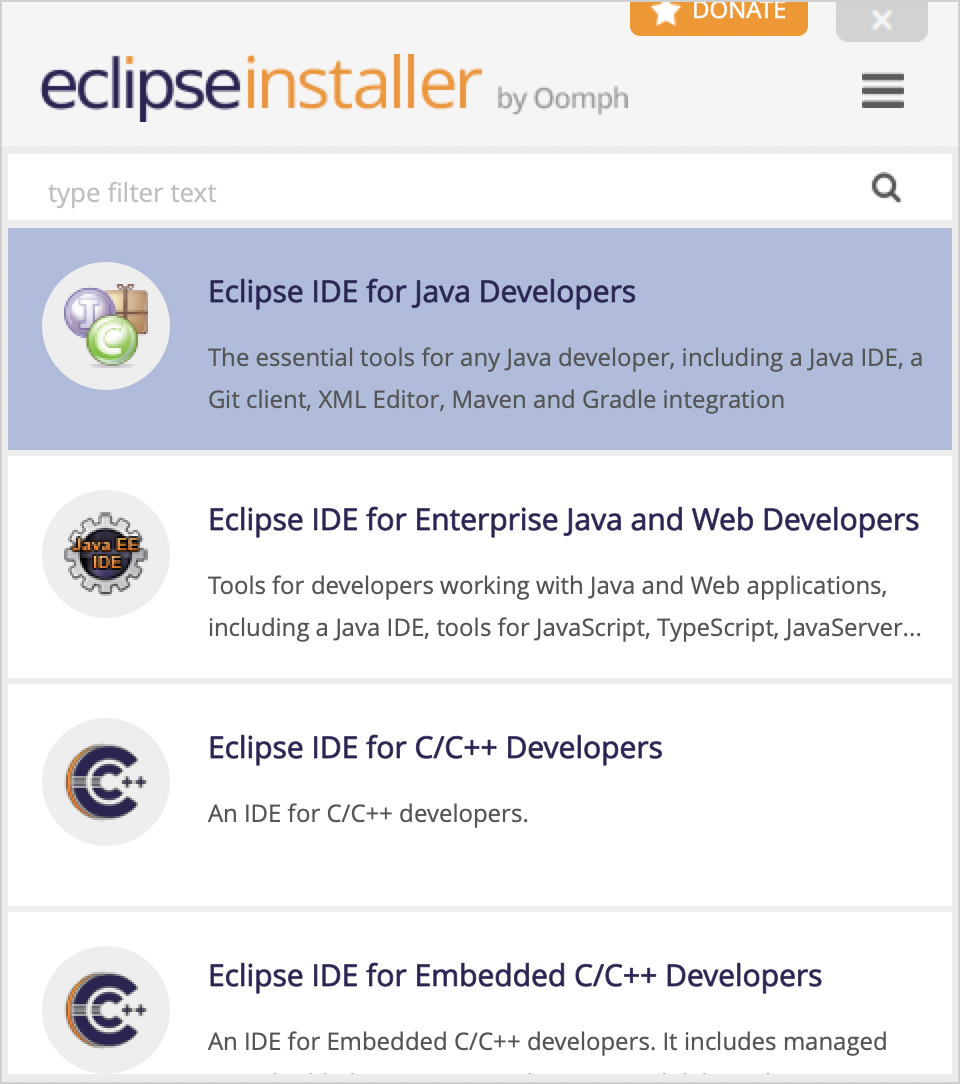
Task: Click the DONATE button
Action: pos(719,17)
